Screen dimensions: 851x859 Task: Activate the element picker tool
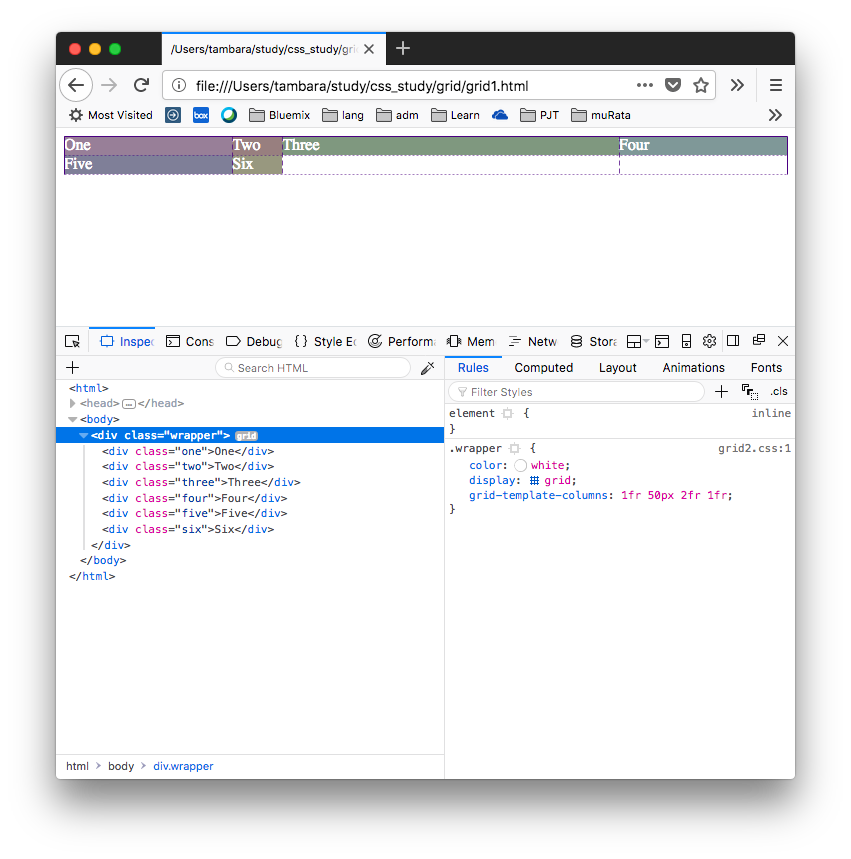72,341
